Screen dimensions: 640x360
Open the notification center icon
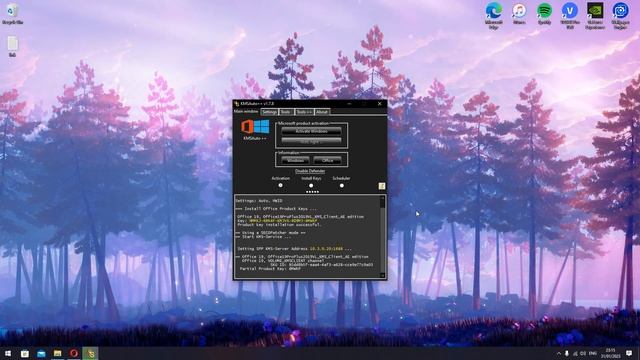click(629, 353)
